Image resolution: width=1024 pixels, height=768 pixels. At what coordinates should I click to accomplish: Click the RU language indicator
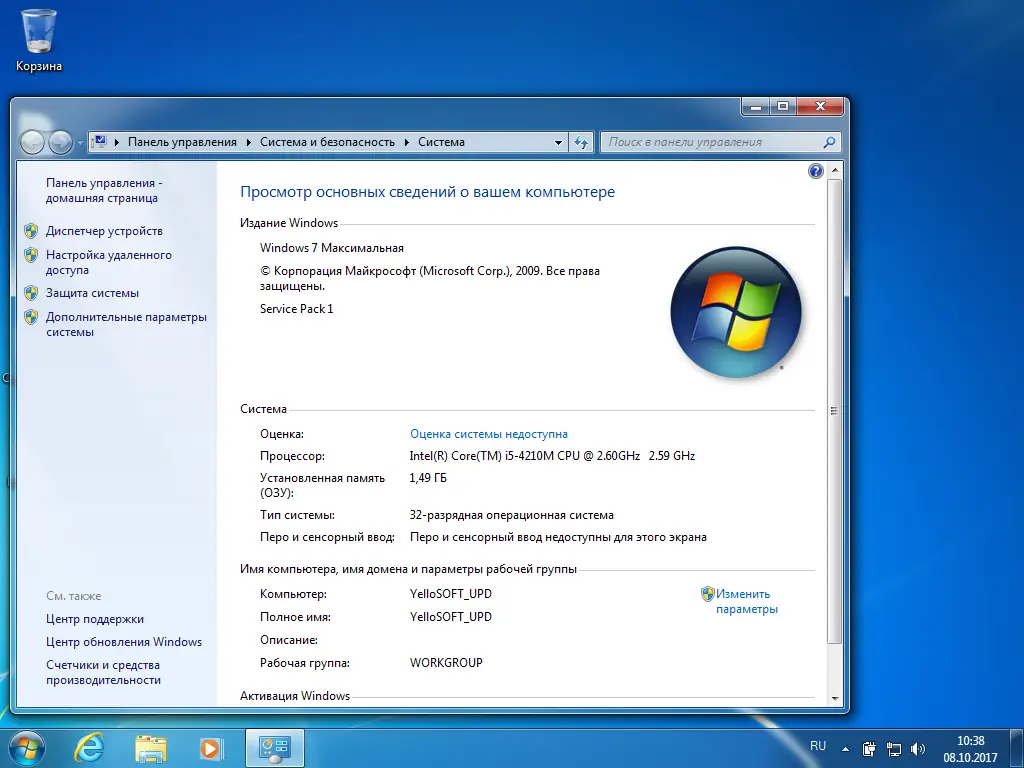pyautogui.click(x=818, y=746)
